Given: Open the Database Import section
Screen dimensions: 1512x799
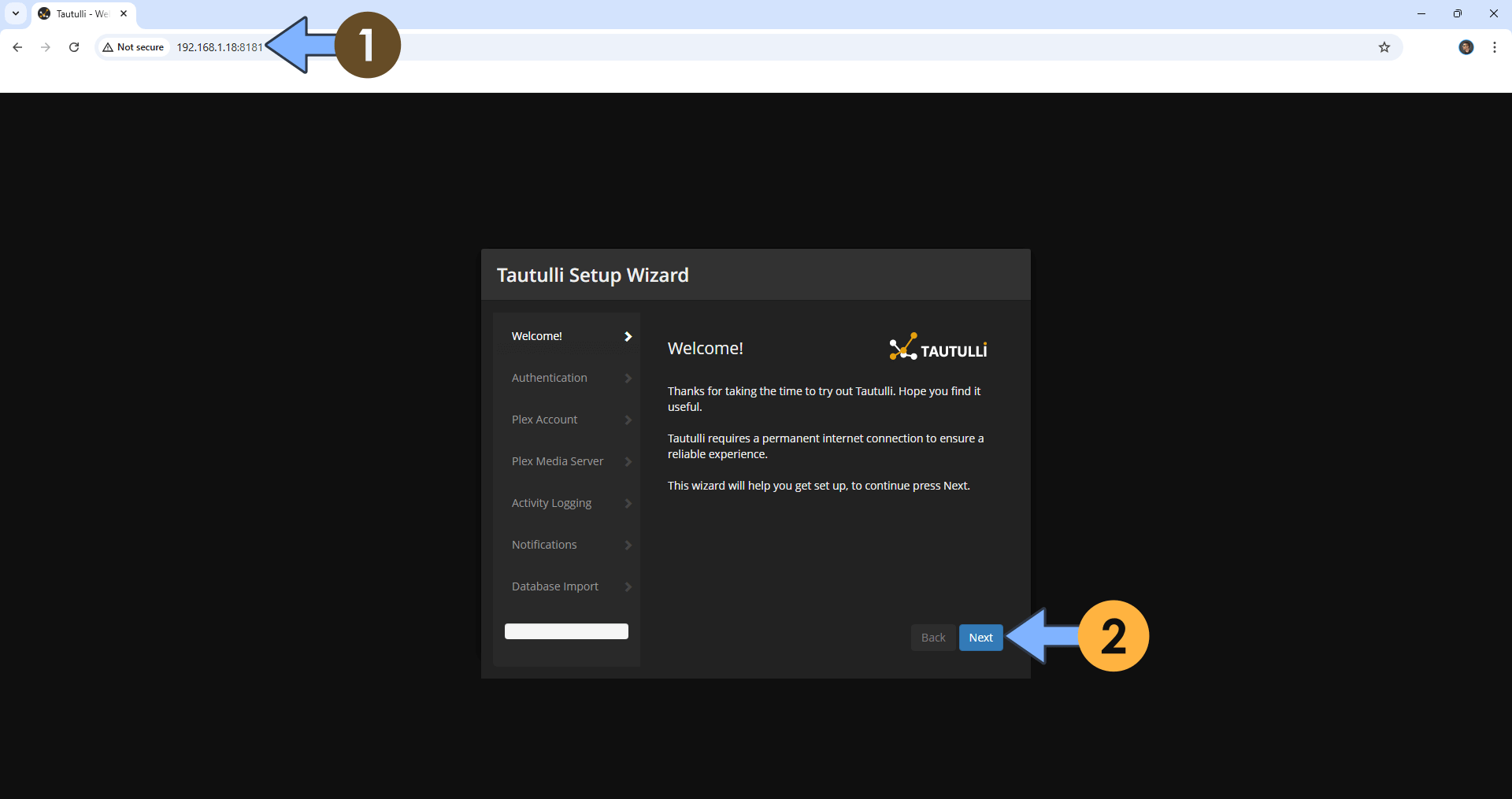Looking at the screenshot, I should point(554,586).
